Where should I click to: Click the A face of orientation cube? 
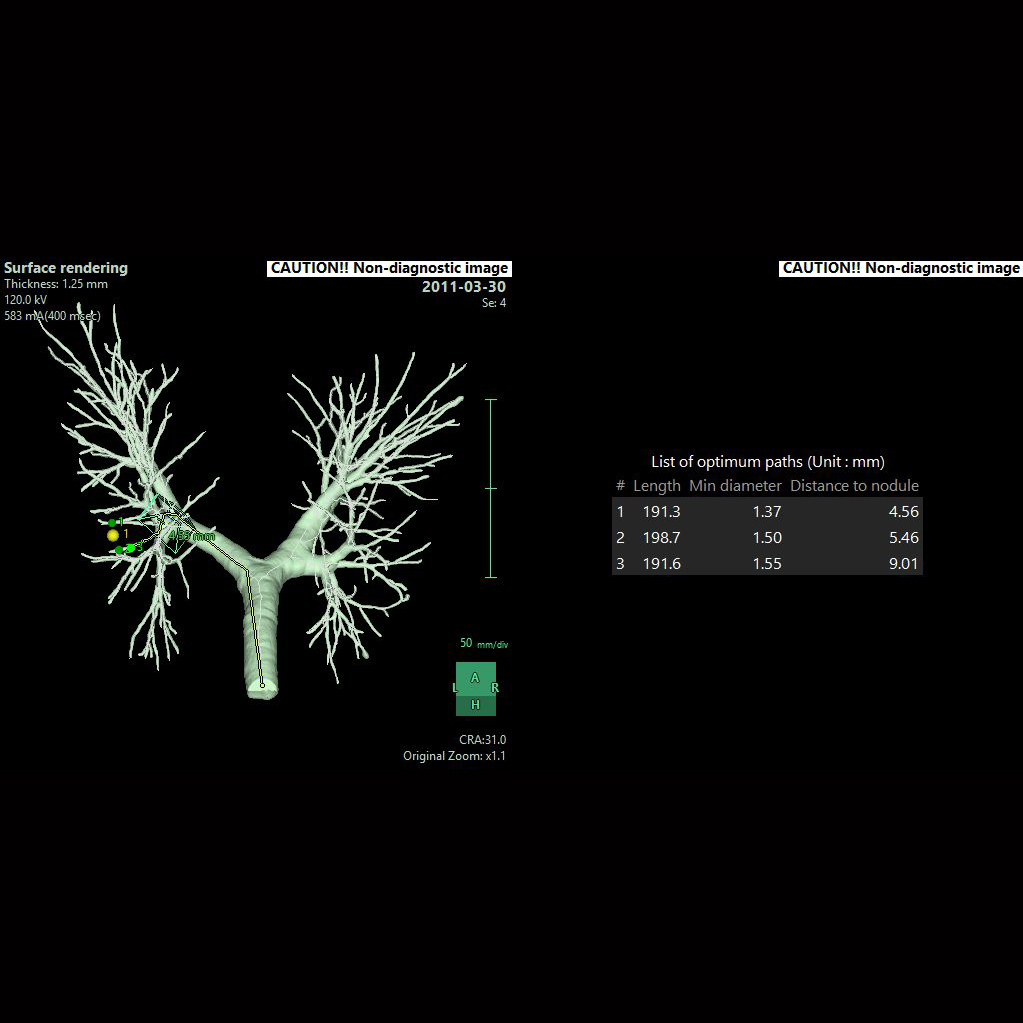point(475,678)
